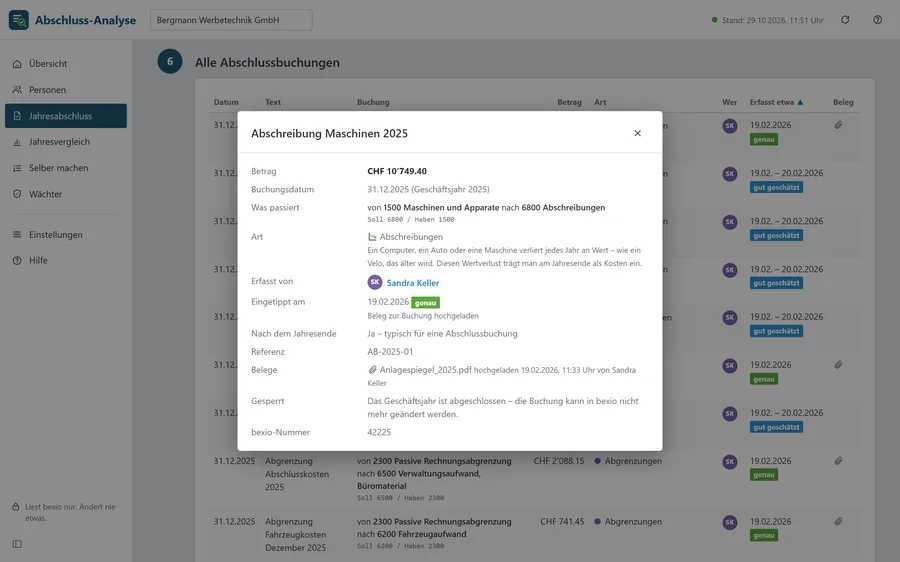900x562 pixels.
Task: Click the Einstellungen sliders icon
Action: [x=17, y=234]
